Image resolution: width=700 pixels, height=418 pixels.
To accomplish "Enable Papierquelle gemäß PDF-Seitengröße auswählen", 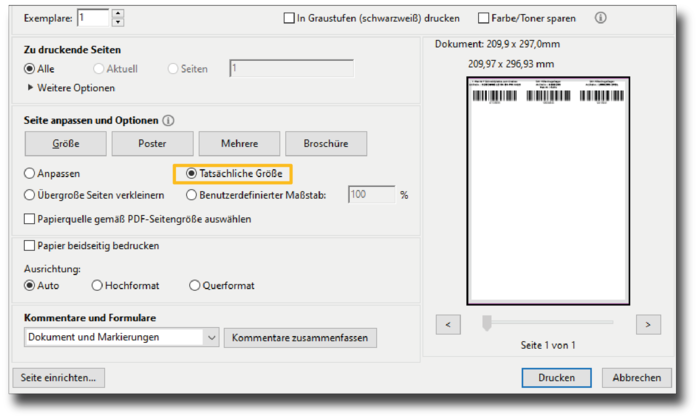I will click(x=29, y=219).
